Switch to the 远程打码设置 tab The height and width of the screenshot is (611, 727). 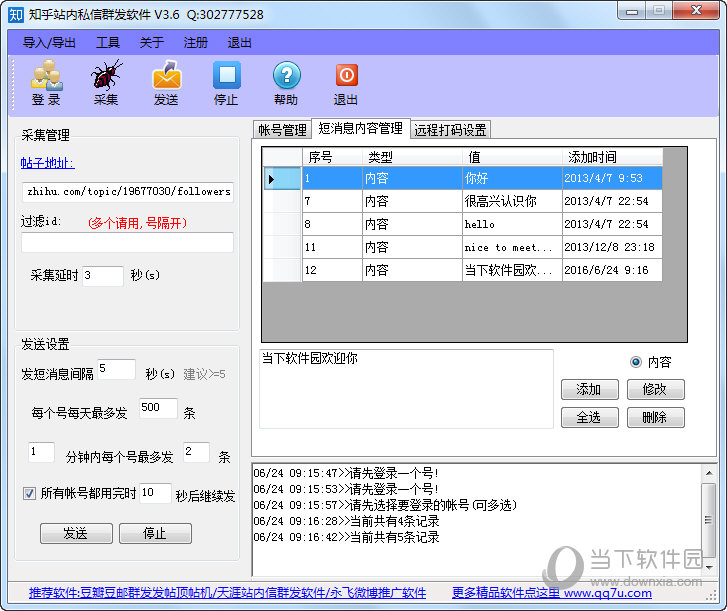(450, 130)
